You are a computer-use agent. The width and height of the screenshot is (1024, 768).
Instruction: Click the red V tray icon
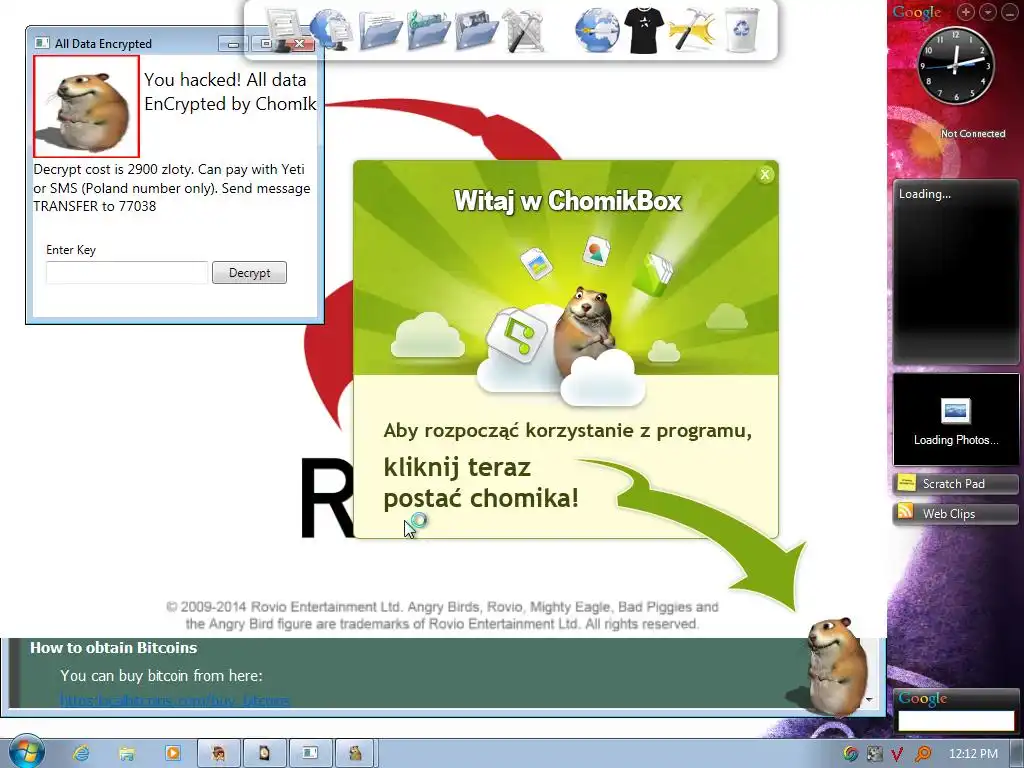(x=897, y=754)
